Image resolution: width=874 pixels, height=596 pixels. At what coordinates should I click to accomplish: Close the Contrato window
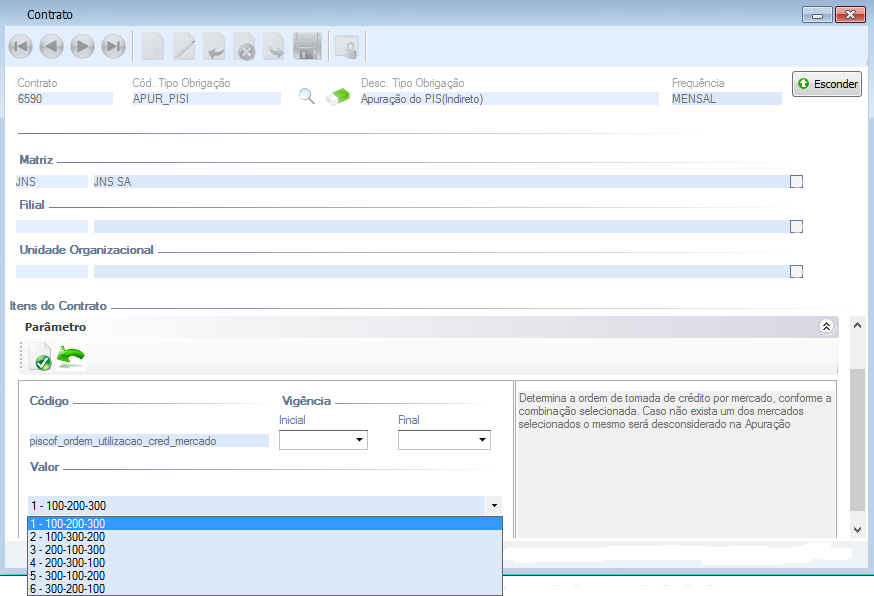point(850,14)
